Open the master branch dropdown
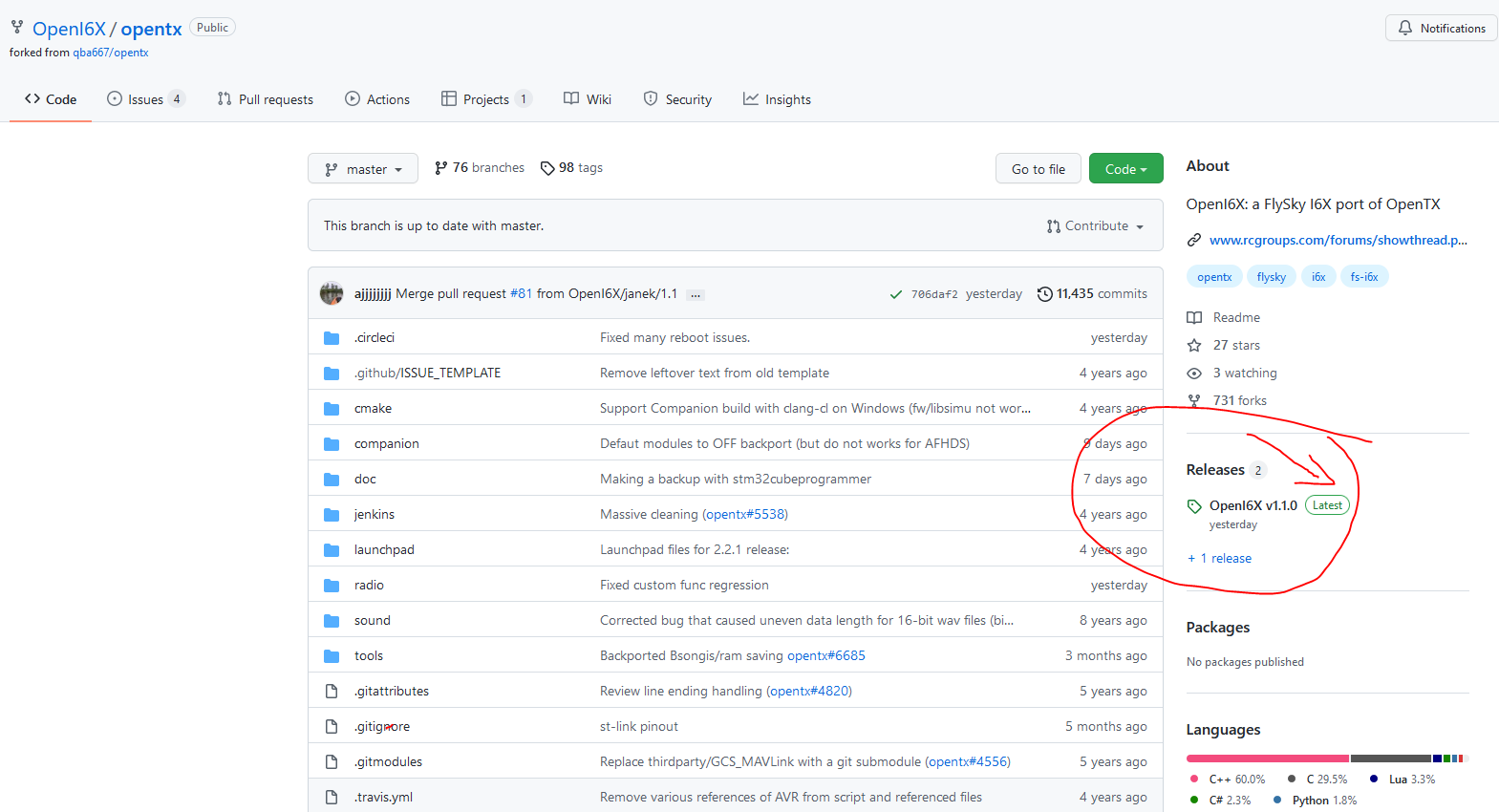Screen dimensions: 1499x812 point(363,169)
